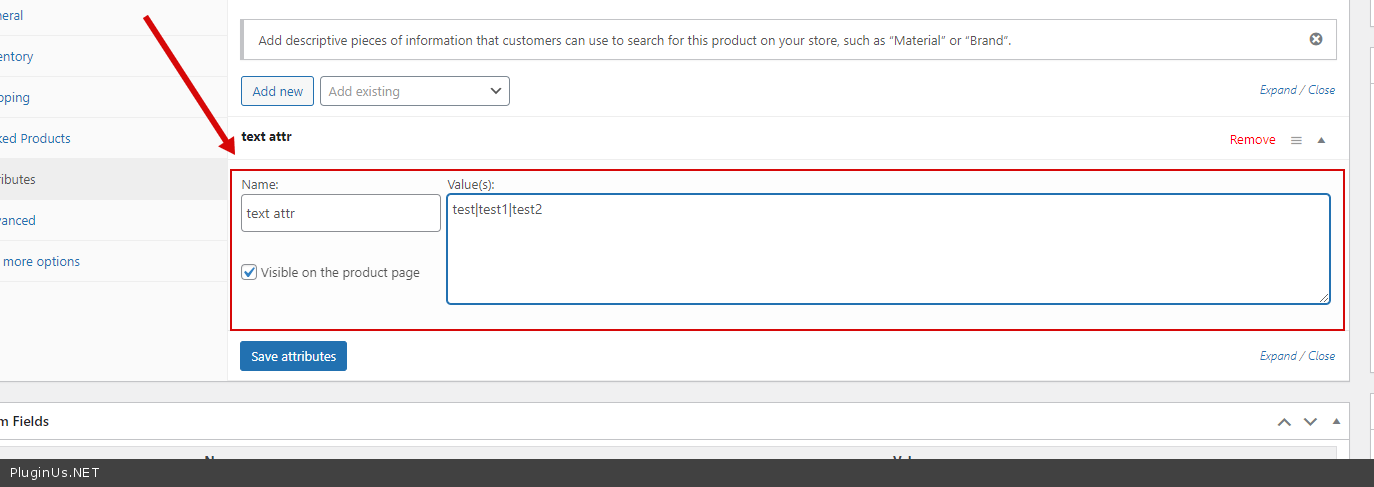Open the Inventory product data tab
The width and height of the screenshot is (1374, 487).
[16, 57]
